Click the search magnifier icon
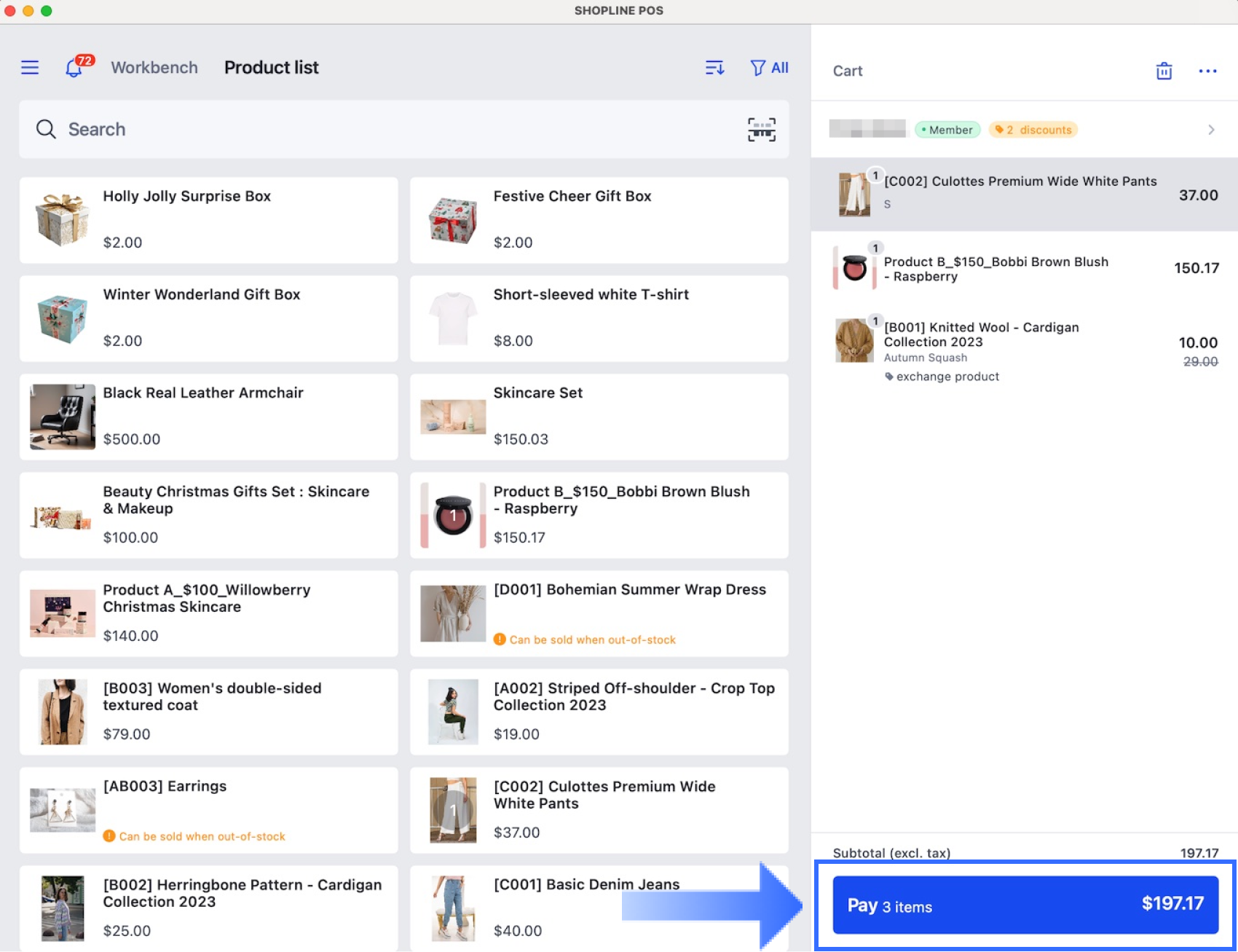The height and width of the screenshot is (952, 1238). [x=46, y=129]
